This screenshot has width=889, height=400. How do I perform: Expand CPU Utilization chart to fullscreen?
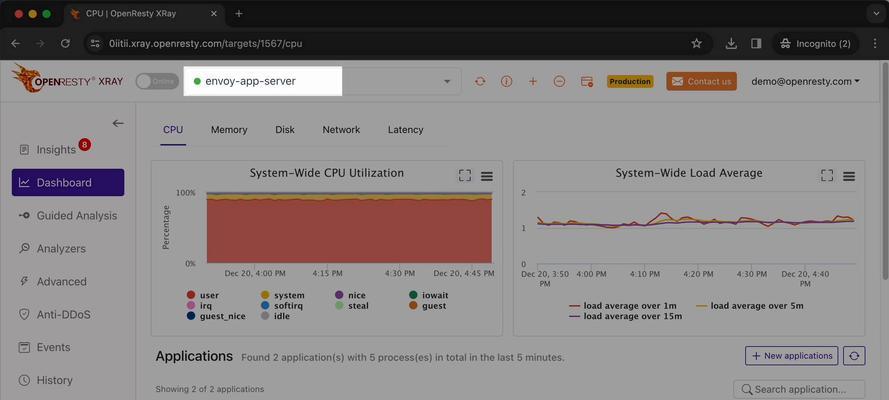[465, 176]
